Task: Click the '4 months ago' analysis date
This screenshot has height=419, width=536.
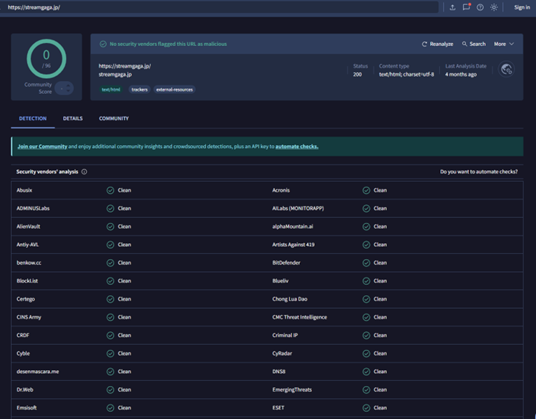Action: coord(461,74)
